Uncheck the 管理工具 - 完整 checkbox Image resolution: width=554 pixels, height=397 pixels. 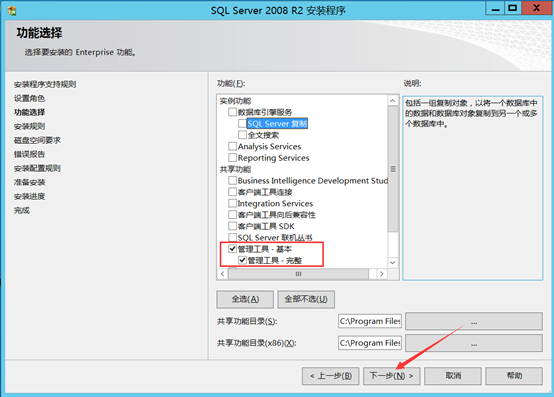[242, 260]
